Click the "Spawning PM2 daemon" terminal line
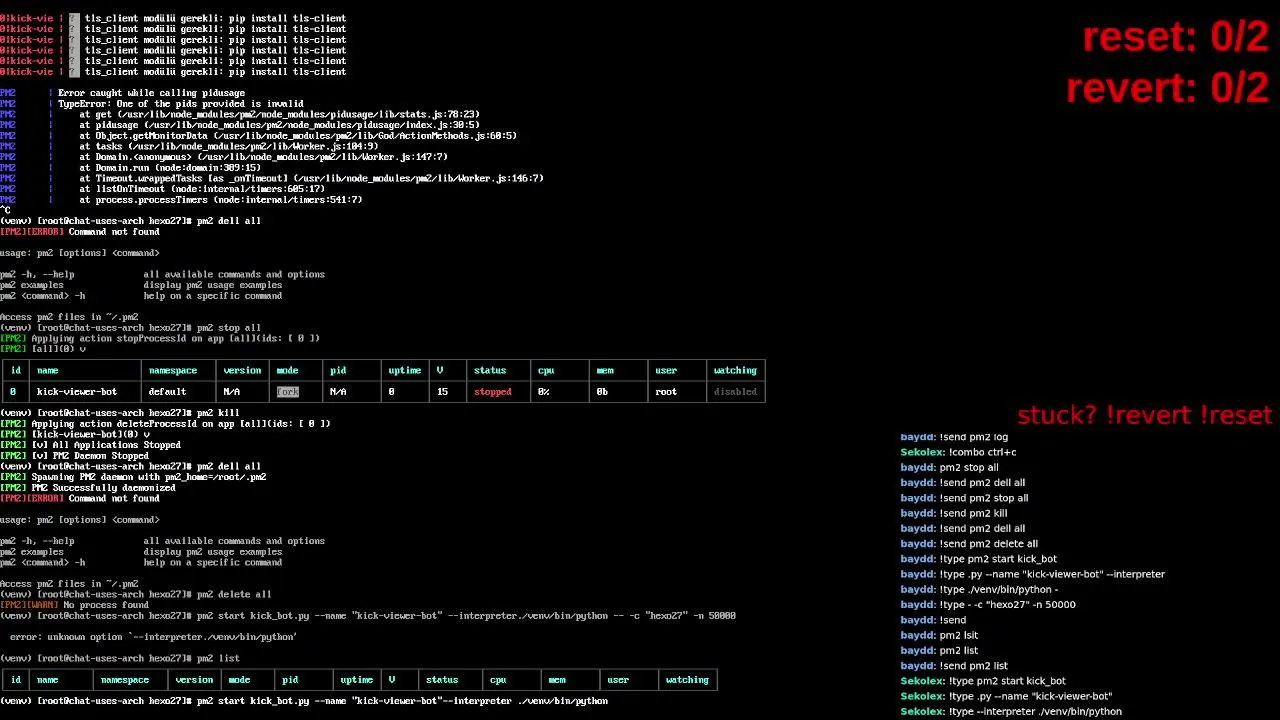Viewport: 1280px width, 720px height. pos(133,477)
